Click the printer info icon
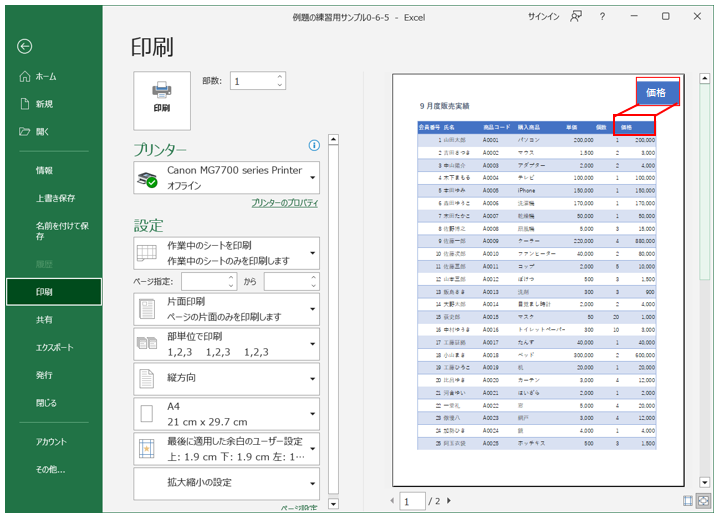 (x=314, y=145)
